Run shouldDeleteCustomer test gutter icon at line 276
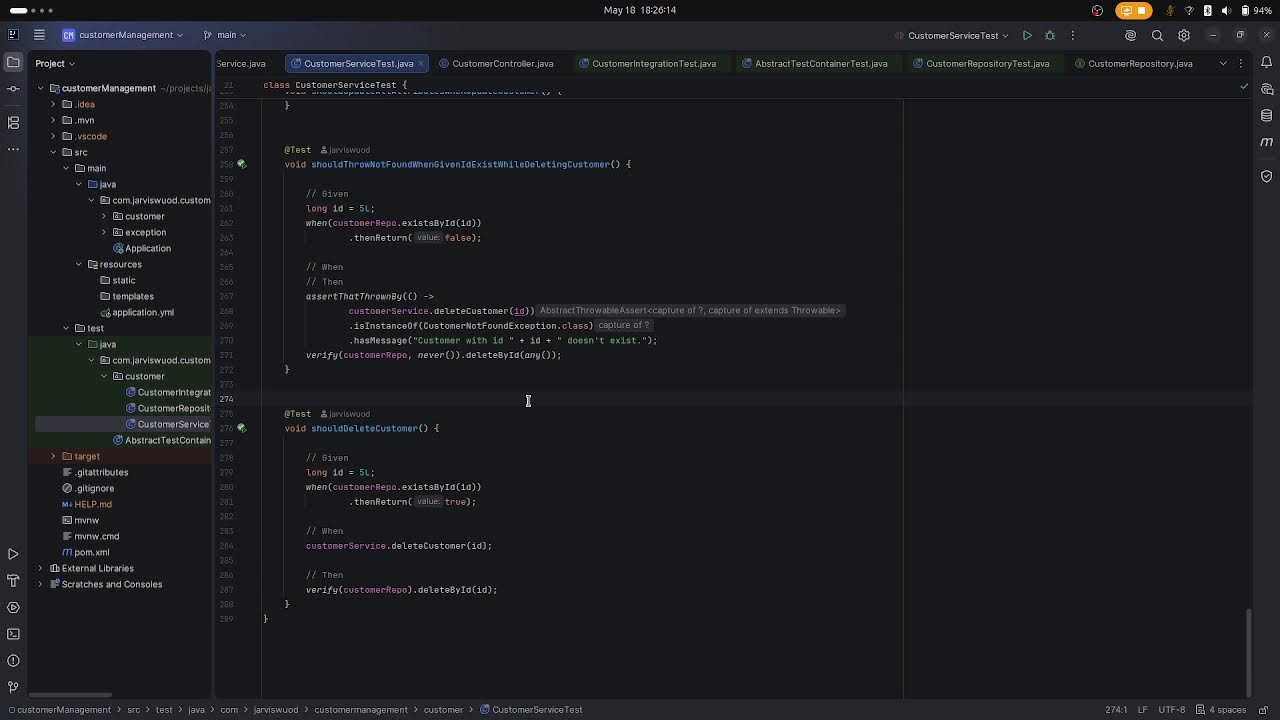 pyautogui.click(x=241, y=428)
